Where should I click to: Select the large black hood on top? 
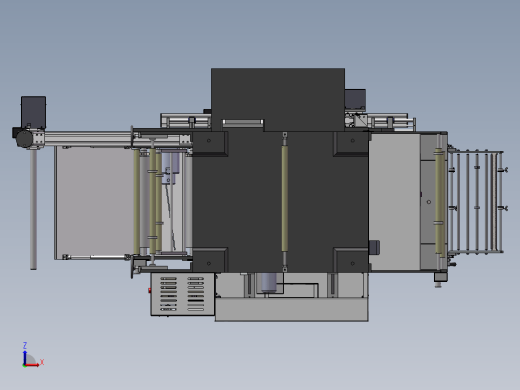click(x=278, y=99)
